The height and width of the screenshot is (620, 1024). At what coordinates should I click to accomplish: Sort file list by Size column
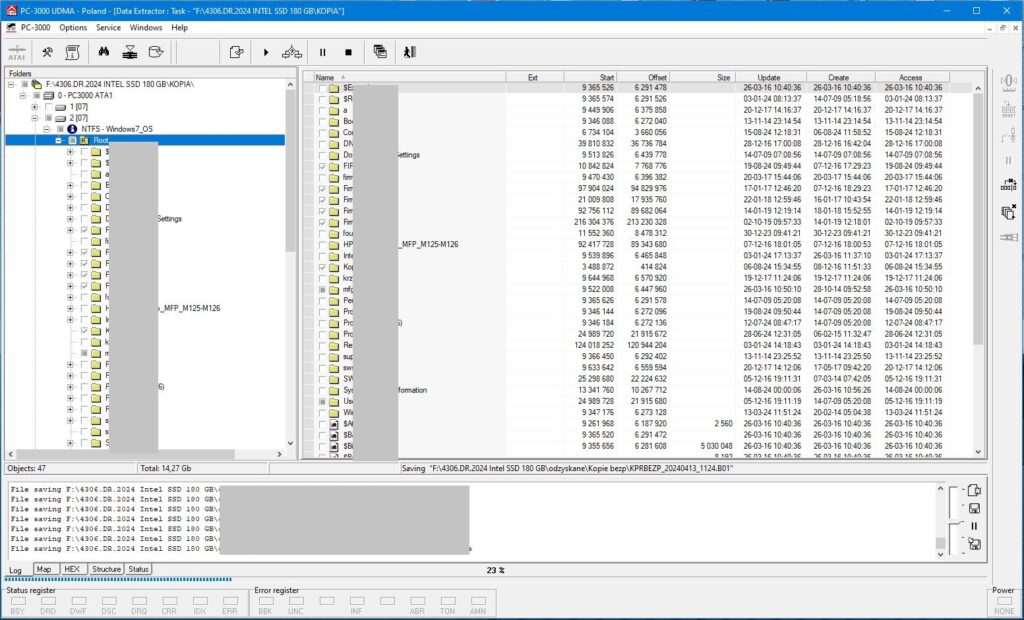click(702, 77)
